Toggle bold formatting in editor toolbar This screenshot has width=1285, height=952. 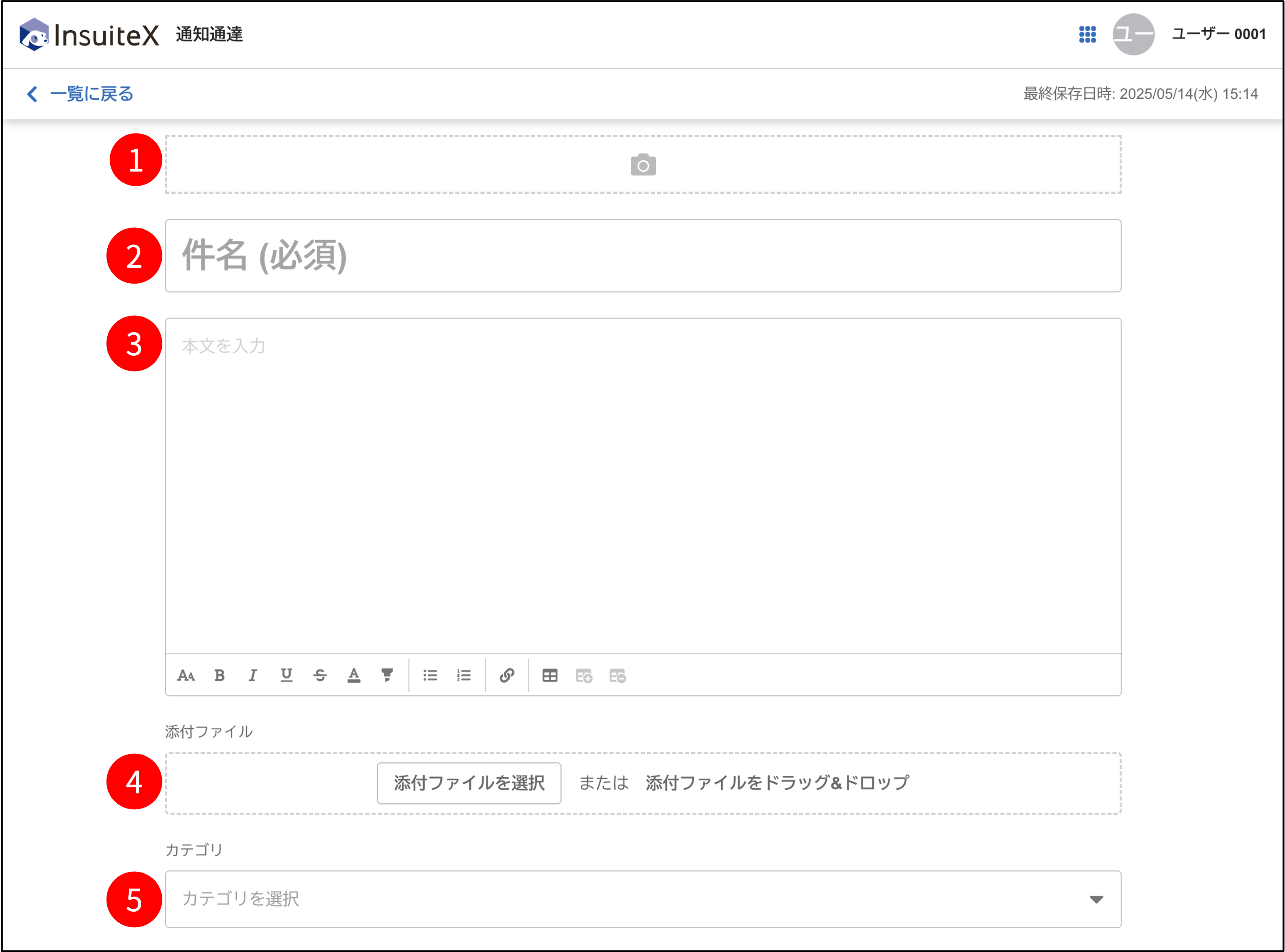pyautogui.click(x=219, y=675)
